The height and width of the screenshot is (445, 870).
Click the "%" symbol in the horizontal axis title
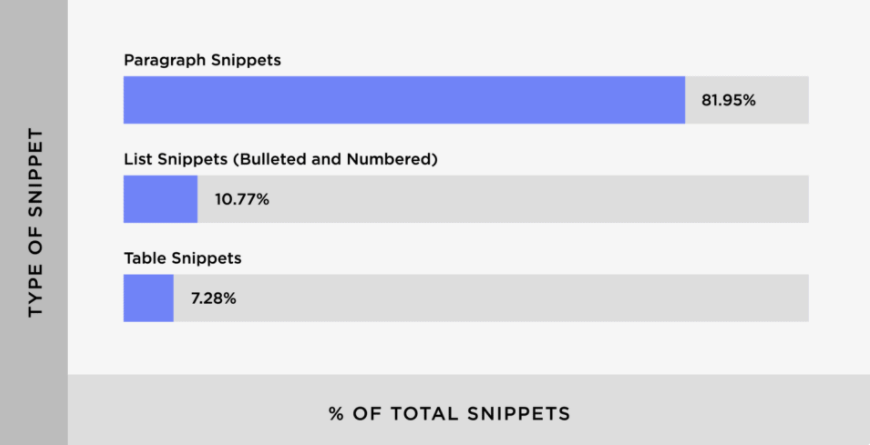click(x=336, y=412)
